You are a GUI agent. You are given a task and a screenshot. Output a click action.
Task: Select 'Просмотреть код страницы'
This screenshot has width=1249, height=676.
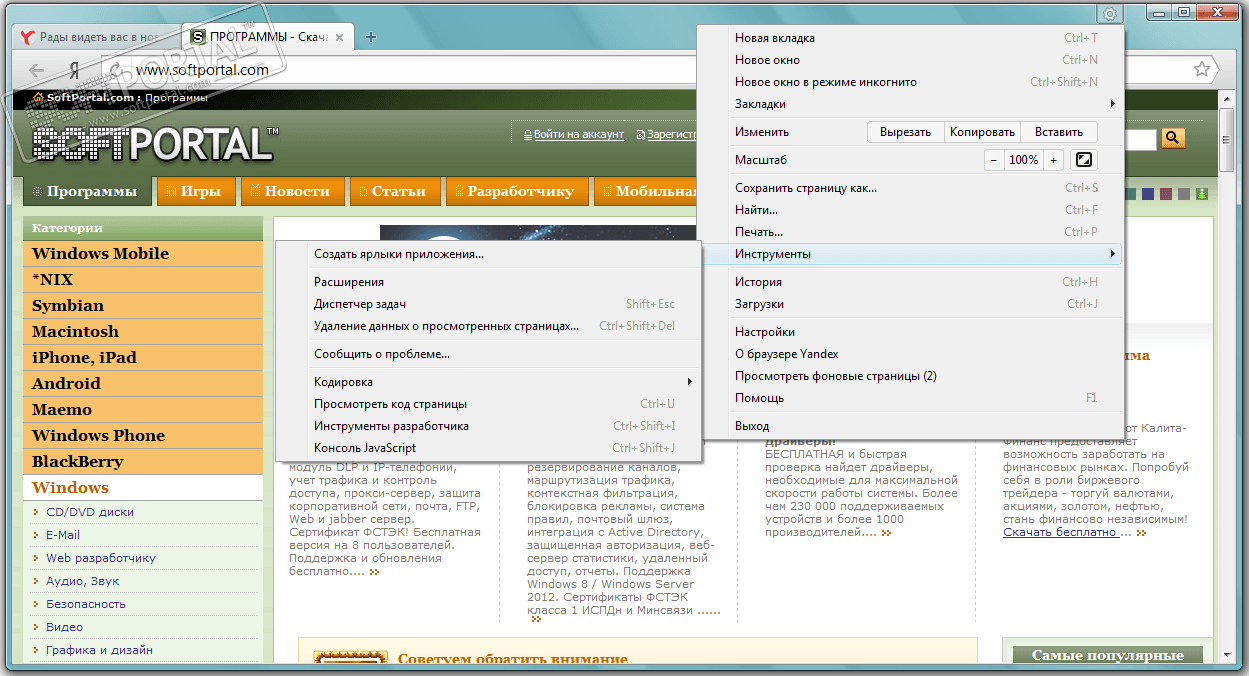click(488, 404)
